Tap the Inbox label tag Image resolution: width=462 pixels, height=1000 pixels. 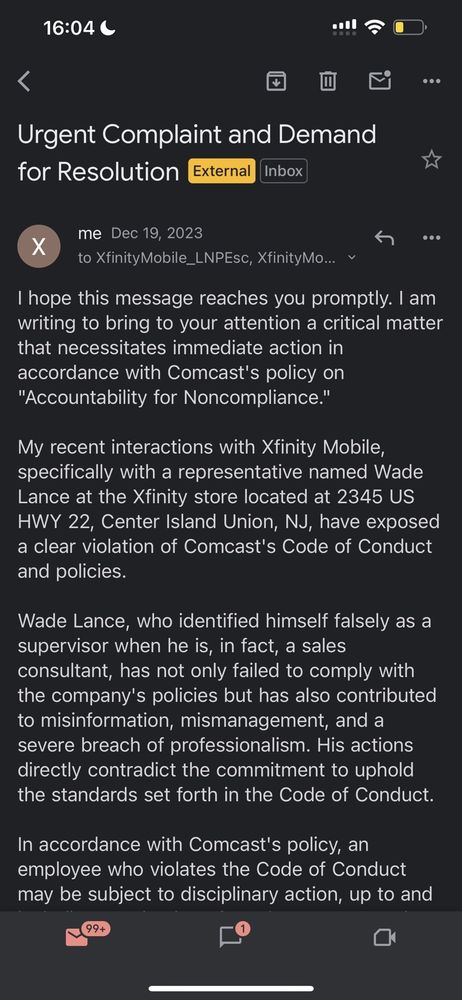[x=283, y=171]
